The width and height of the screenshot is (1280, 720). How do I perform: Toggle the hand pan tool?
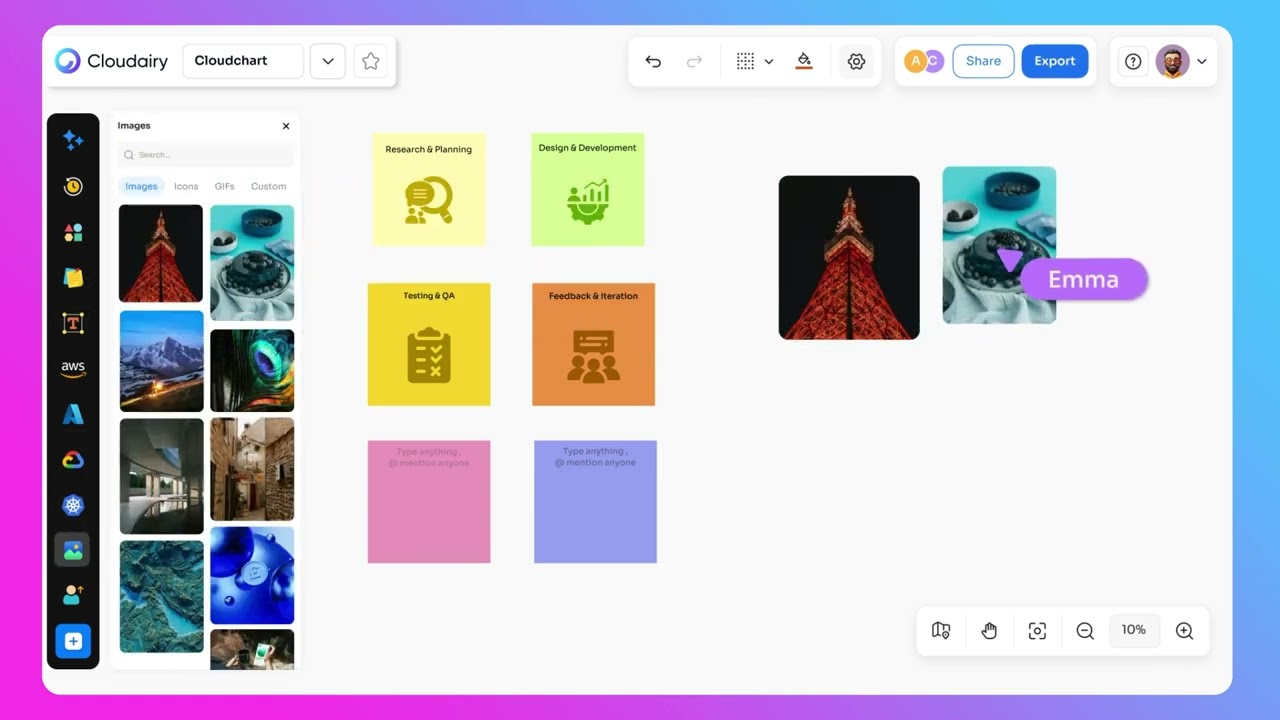tap(989, 631)
